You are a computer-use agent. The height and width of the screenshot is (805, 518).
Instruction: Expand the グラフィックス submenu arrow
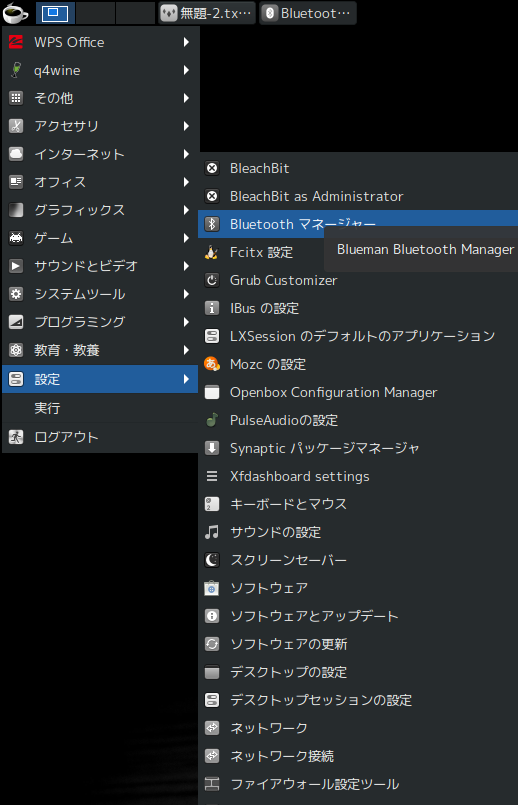(186, 210)
